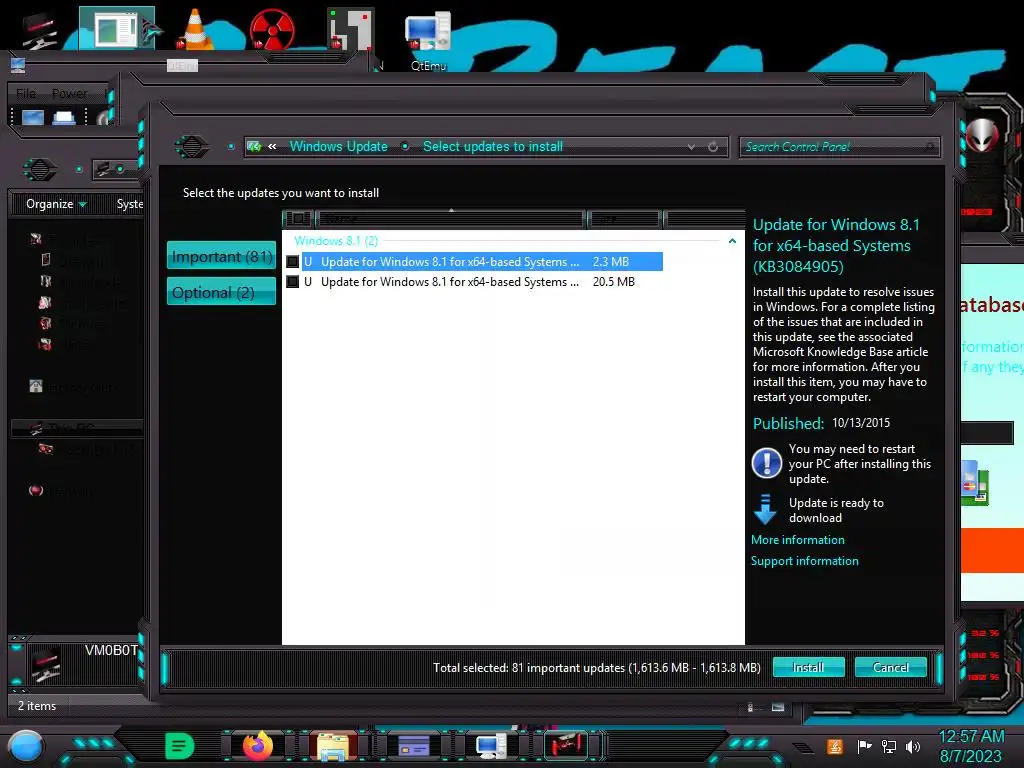Toggle the checkbox for the 2.3 MB update

[293, 262]
